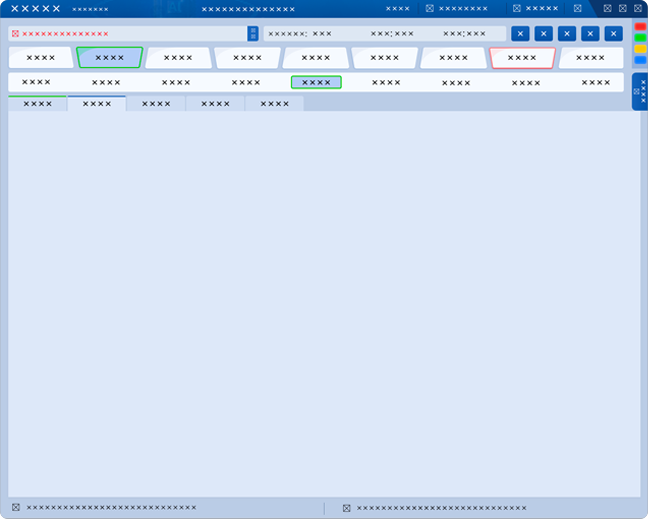Click the last of five blue square buttons
This screenshot has height=519, width=648.
(x=614, y=33)
